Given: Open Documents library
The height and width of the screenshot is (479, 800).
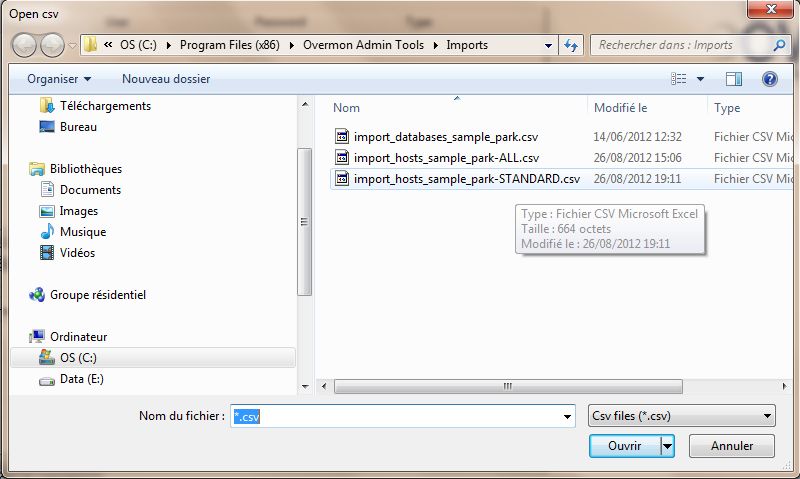Looking at the screenshot, I should pyautogui.click(x=90, y=190).
